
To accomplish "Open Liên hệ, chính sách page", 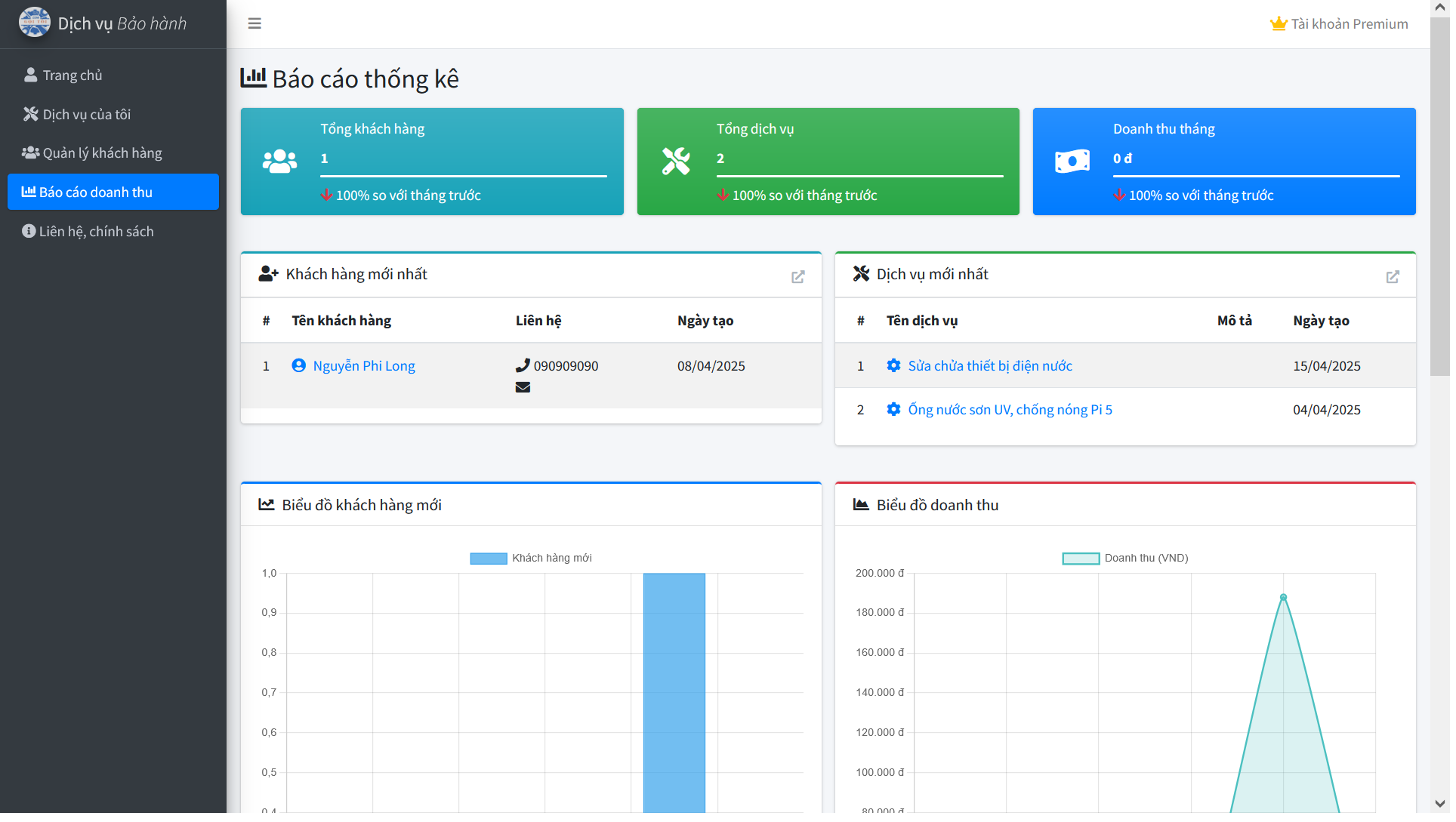I will pyautogui.click(x=96, y=232).
